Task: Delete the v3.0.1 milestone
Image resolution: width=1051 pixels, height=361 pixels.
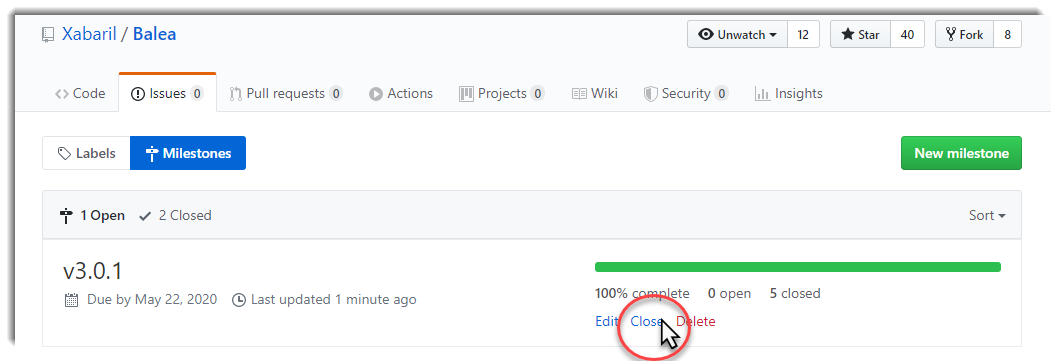Action: pos(696,321)
